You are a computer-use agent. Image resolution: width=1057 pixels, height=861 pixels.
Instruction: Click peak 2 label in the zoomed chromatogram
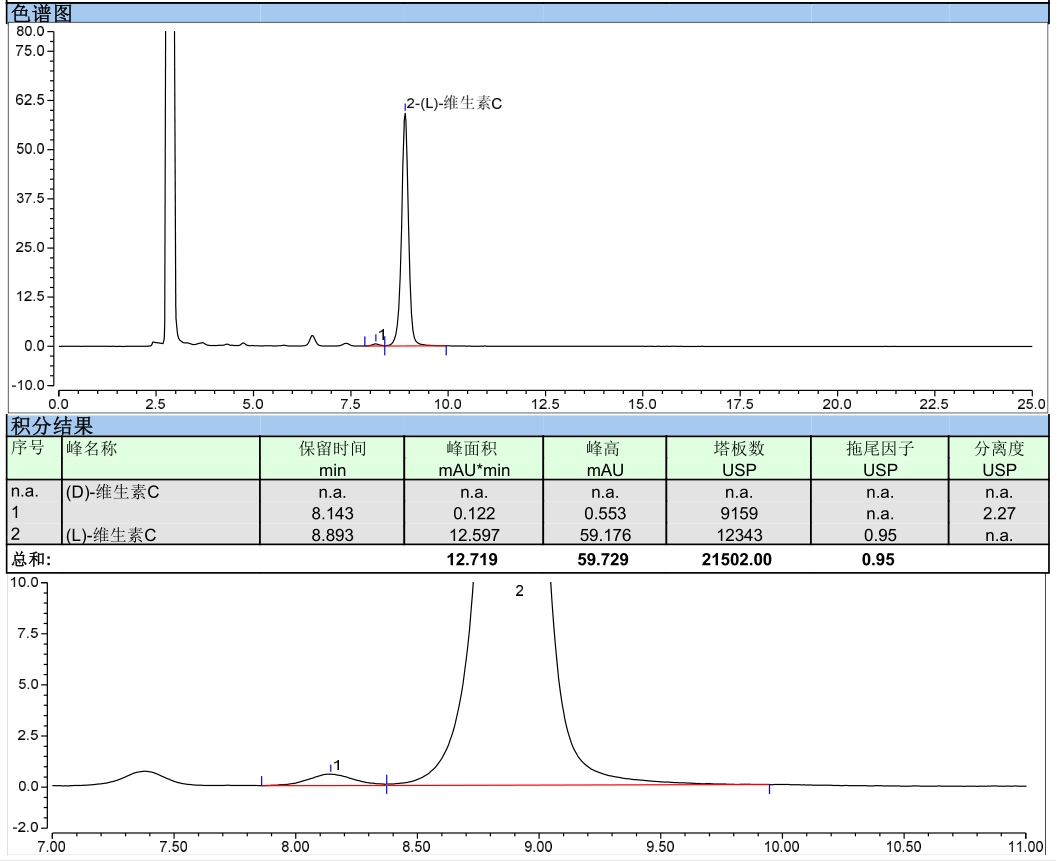(519, 591)
